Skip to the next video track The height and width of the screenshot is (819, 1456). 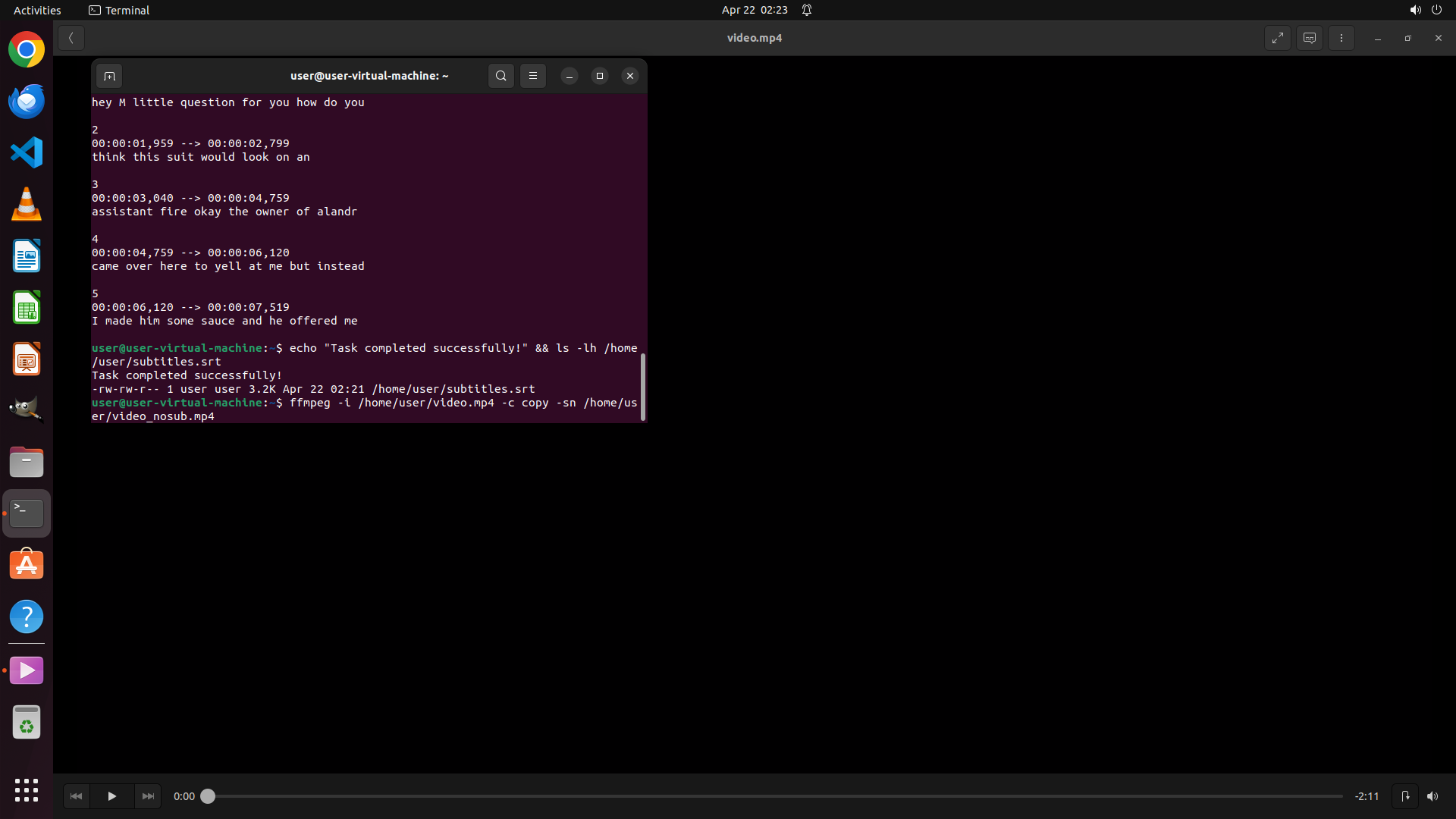click(x=148, y=796)
